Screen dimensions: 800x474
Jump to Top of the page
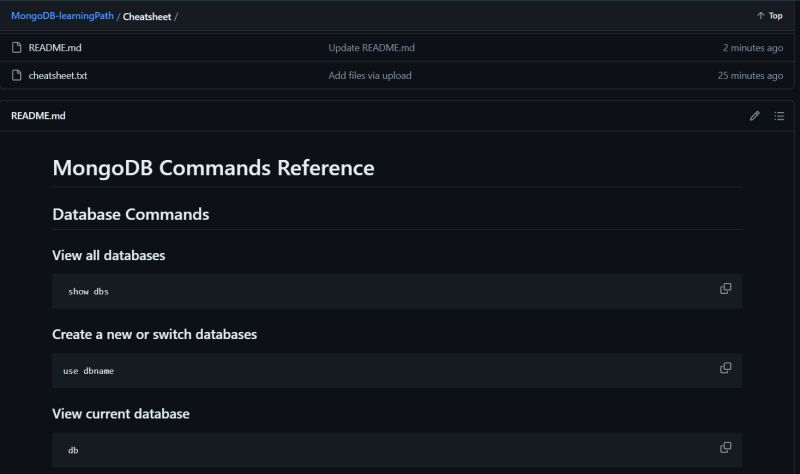(x=776, y=16)
